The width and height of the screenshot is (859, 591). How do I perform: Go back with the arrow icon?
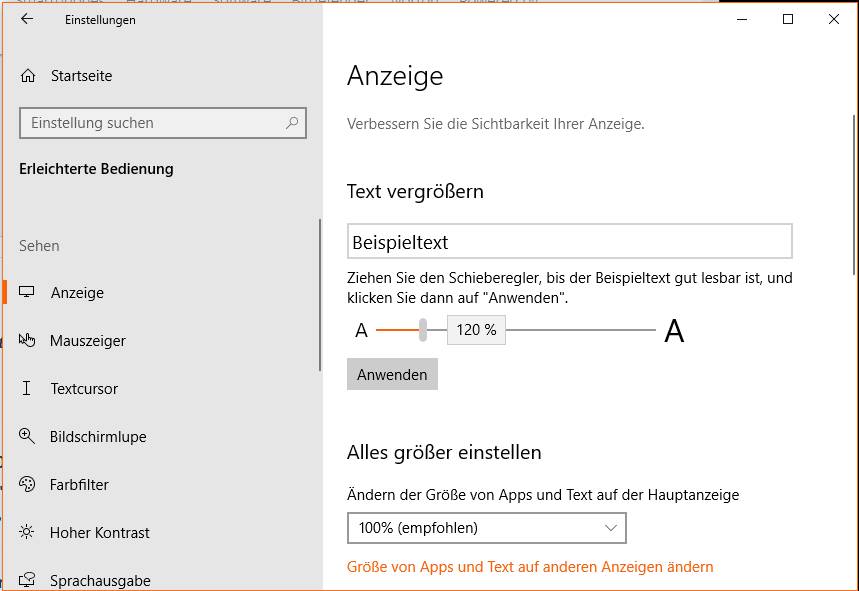coord(26,19)
